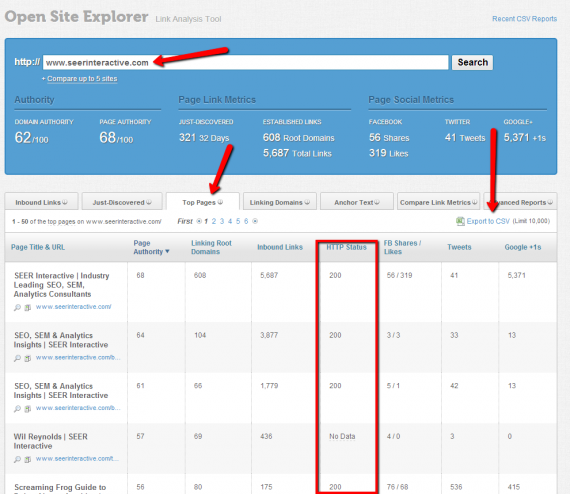570x494 pixels.
Task: Click the Search button
Action: point(472,62)
